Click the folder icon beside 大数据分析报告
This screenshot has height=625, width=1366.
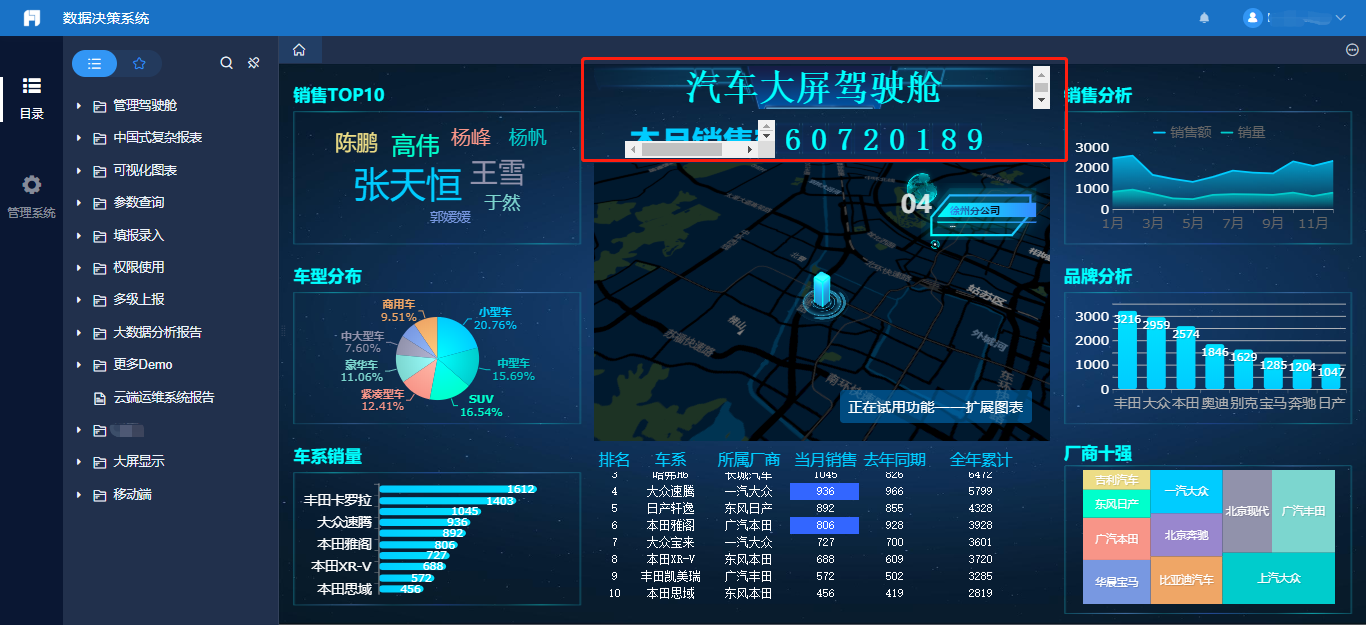point(100,333)
